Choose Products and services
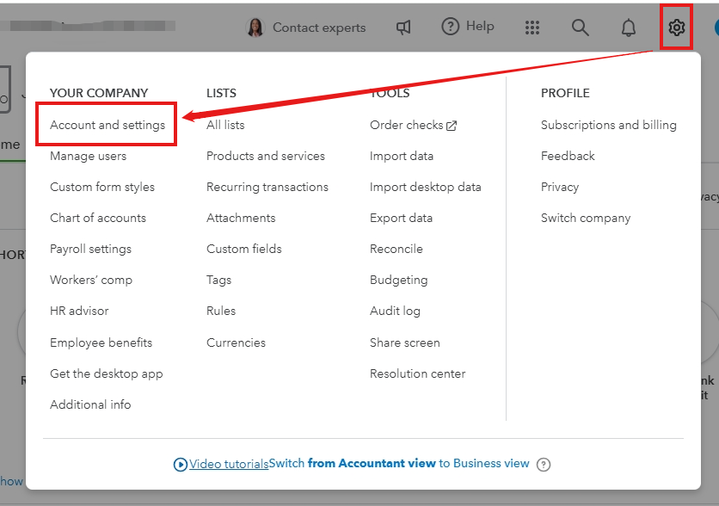The height and width of the screenshot is (506, 719). pos(265,156)
